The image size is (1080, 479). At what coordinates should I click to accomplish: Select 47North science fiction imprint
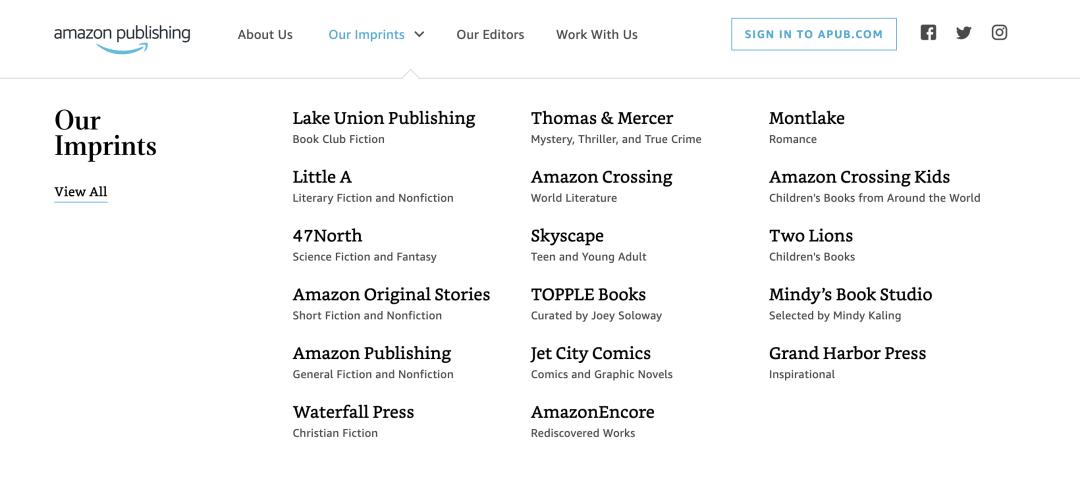click(327, 236)
